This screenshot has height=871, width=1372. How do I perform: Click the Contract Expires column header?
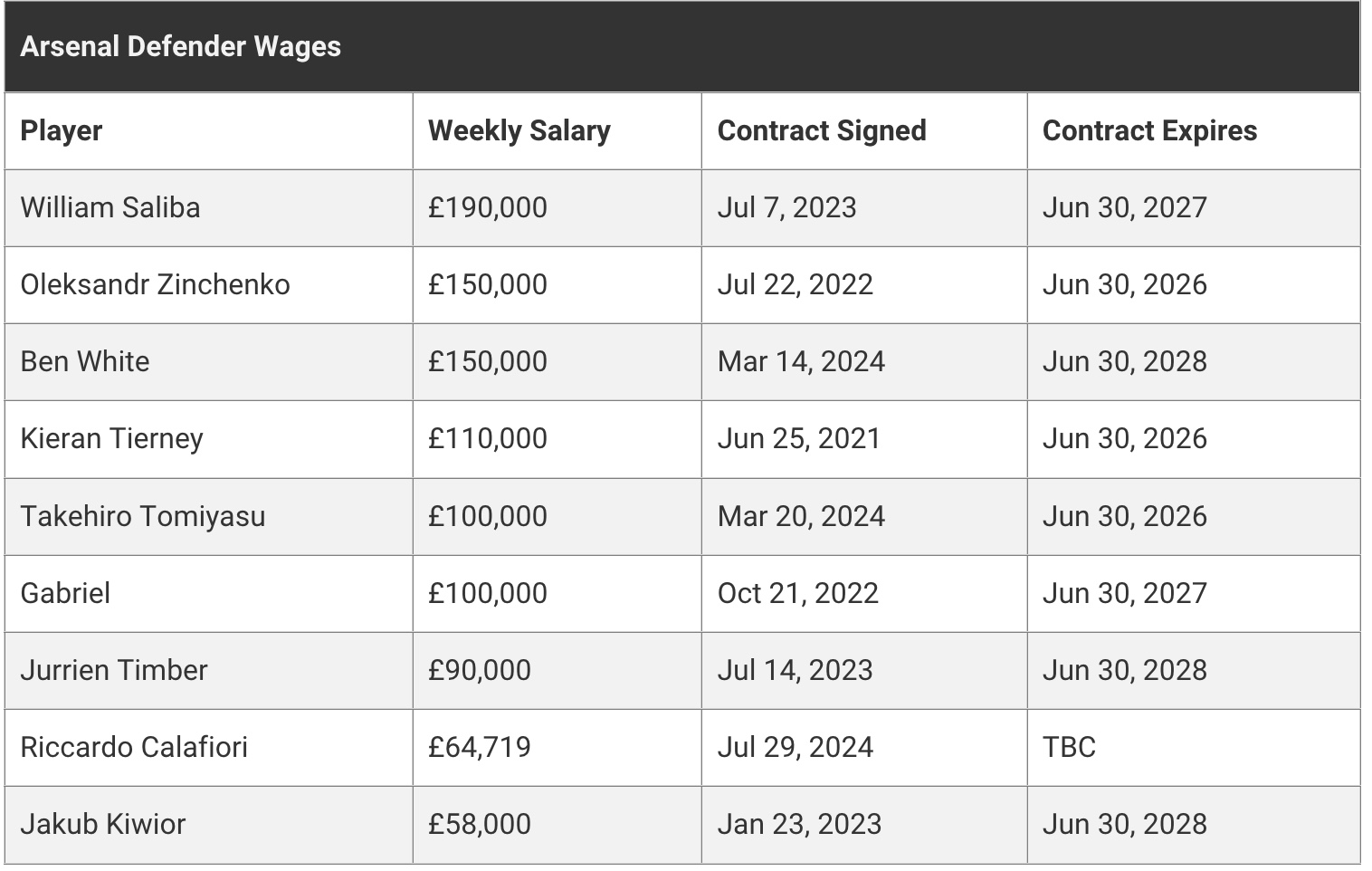(1150, 130)
